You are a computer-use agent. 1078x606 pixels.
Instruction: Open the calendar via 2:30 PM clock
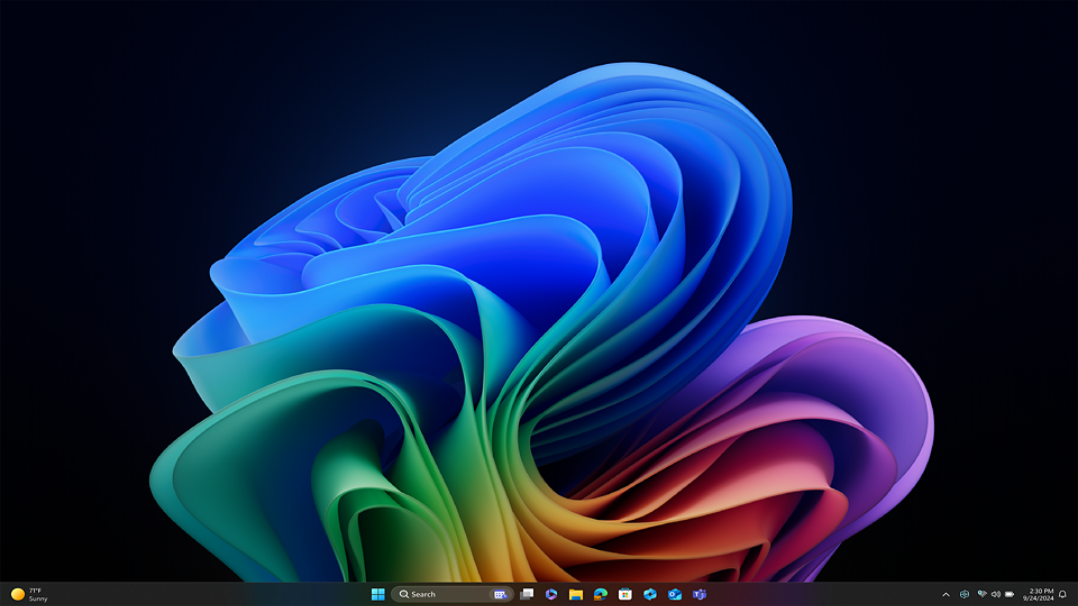(1038, 594)
